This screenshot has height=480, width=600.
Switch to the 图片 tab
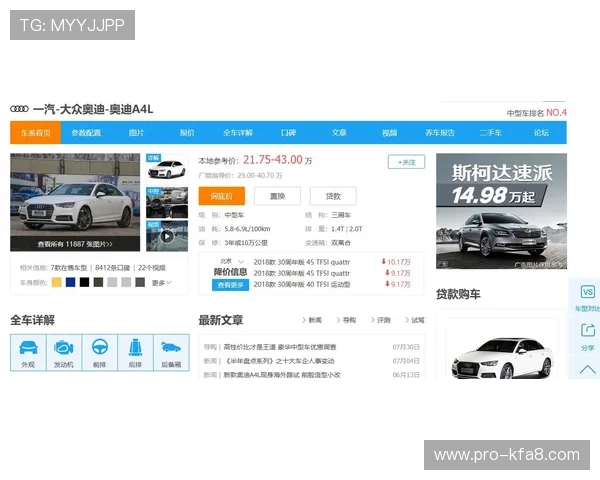pyautogui.click(x=137, y=133)
